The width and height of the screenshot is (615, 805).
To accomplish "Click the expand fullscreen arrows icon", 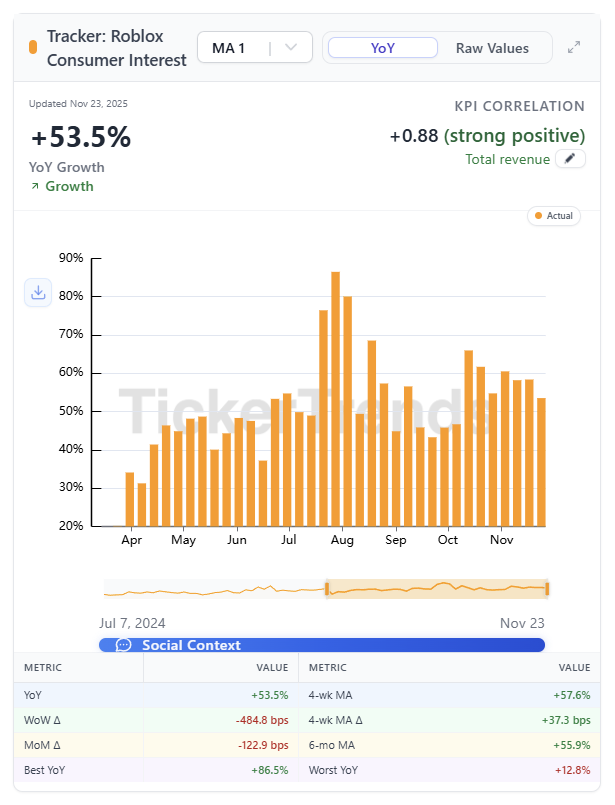I will [x=574, y=47].
